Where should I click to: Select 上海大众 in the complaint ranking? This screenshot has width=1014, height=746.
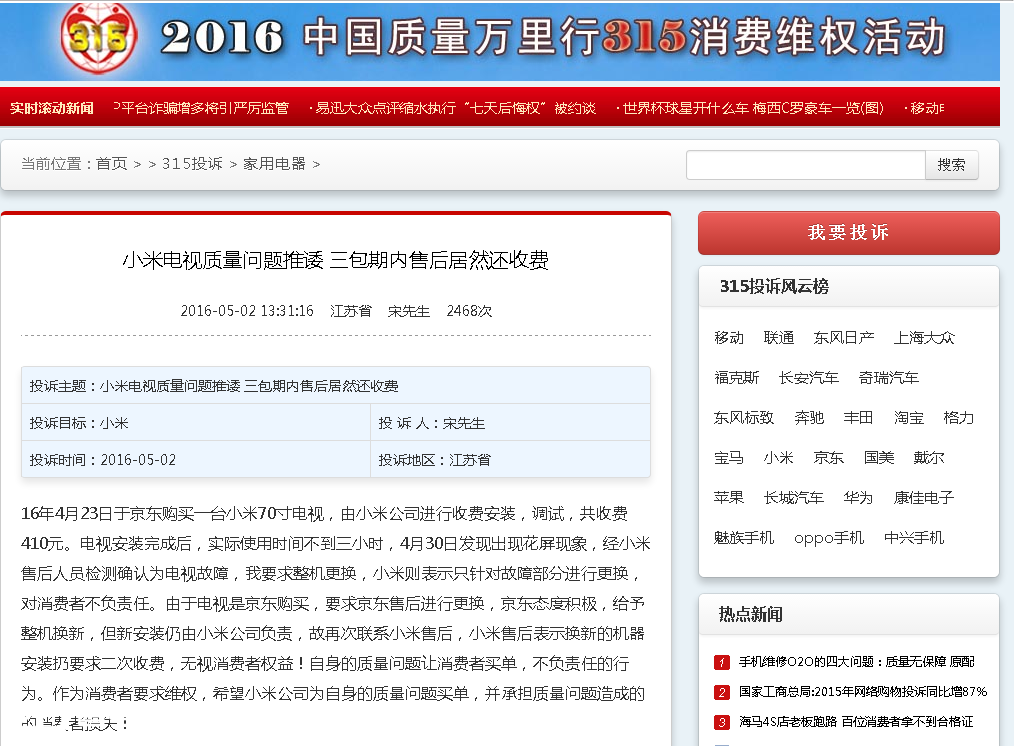pyautogui.click(x=924, y=337)
